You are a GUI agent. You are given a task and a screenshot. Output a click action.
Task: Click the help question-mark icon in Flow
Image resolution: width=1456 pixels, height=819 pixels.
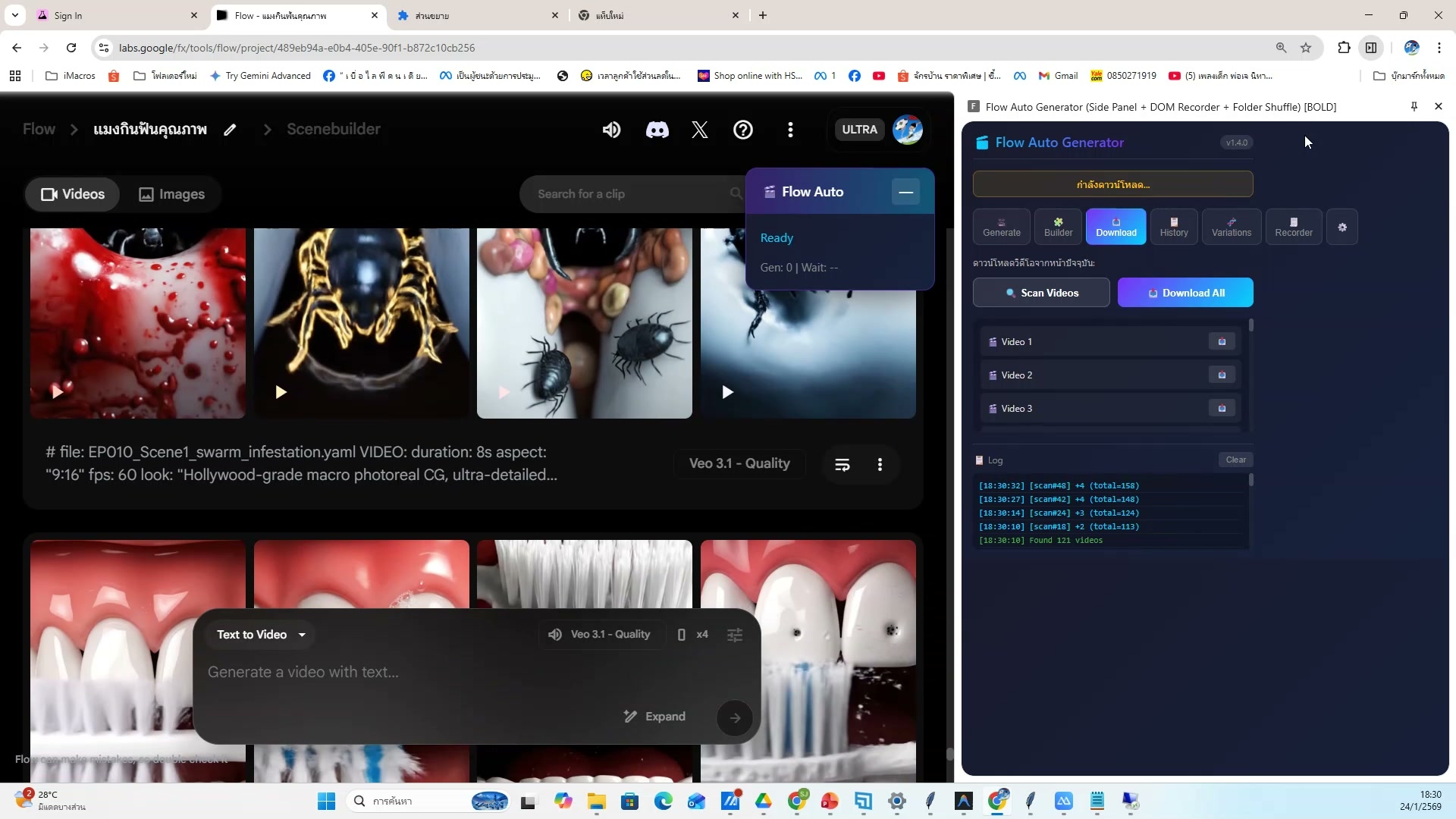[743, 129]
